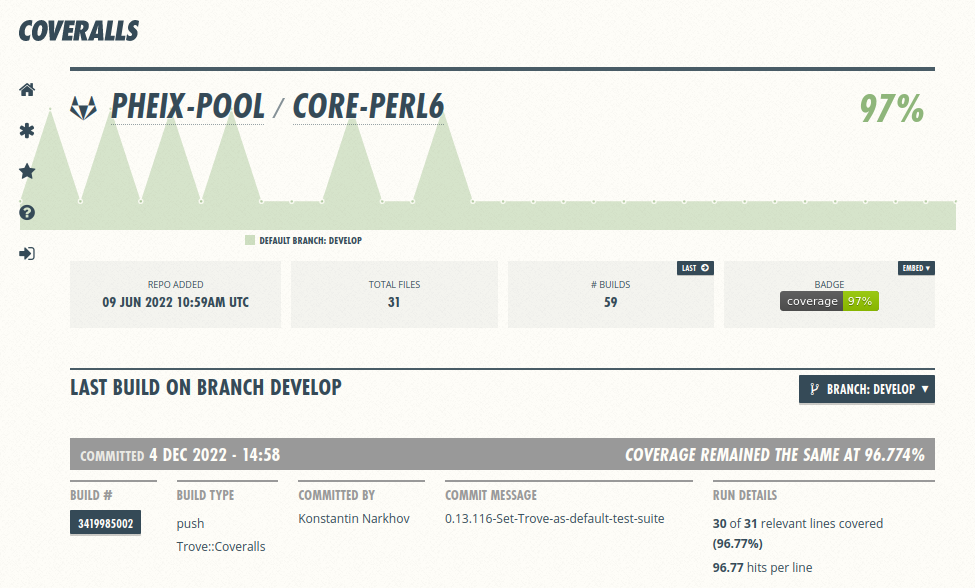This screenshot has width=975, height=588.
Task: Open the question mark help icon
Action: [27, 213]
